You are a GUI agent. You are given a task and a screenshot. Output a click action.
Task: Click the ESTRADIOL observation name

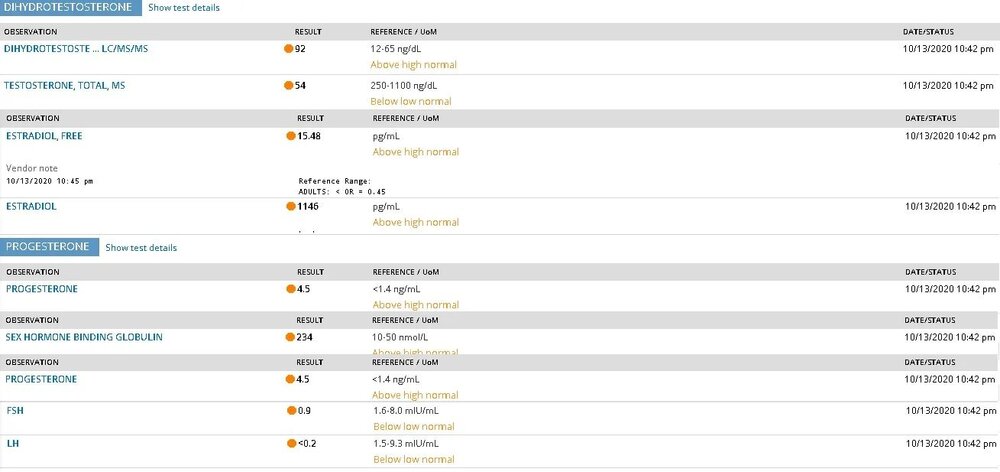(31, 207)
